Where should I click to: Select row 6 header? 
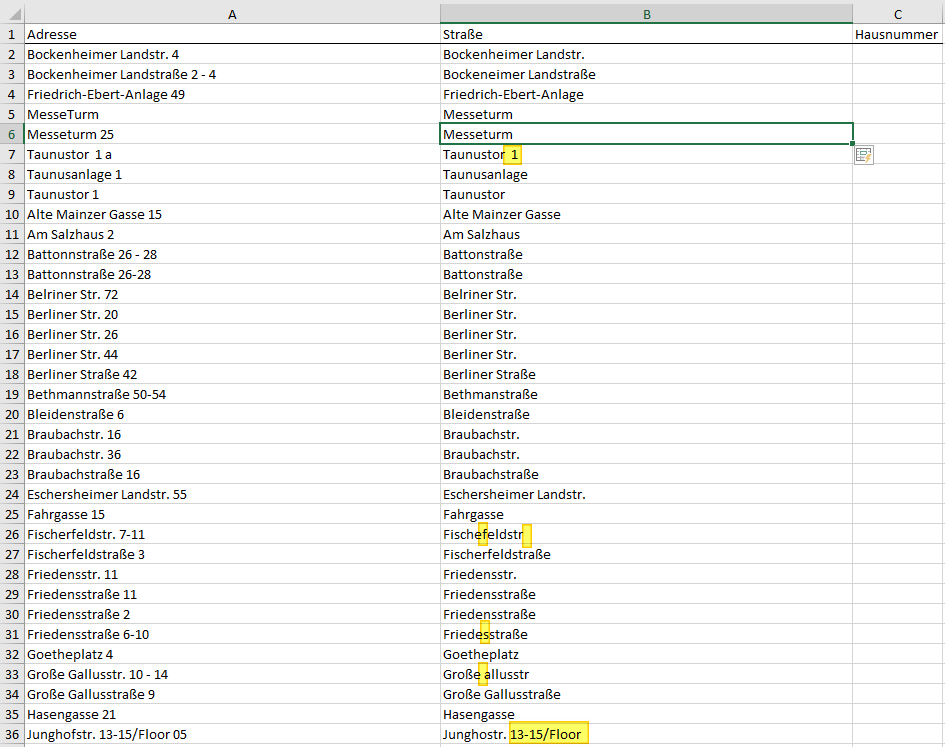pyautogui.click(x=12, y=134)
